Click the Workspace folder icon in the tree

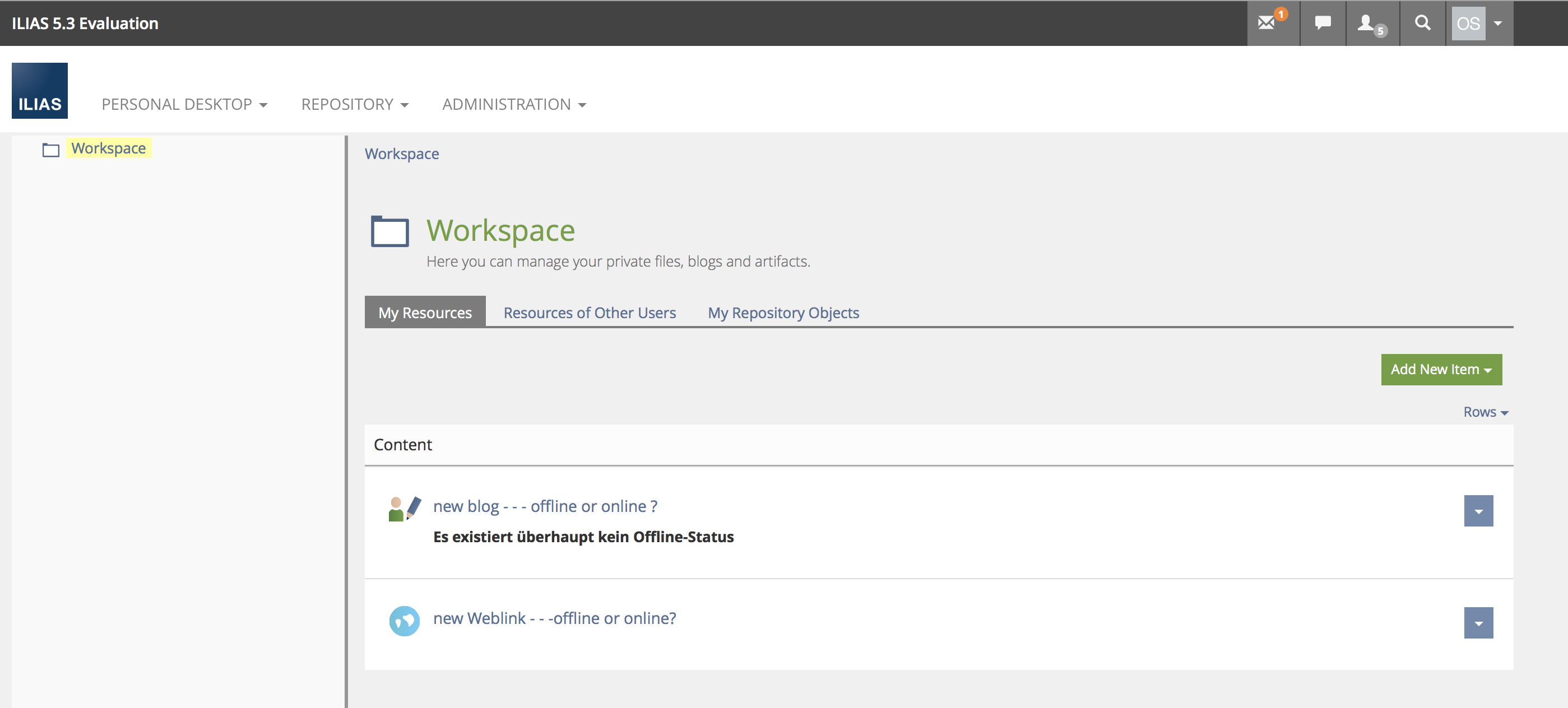[x=50, y=150]
